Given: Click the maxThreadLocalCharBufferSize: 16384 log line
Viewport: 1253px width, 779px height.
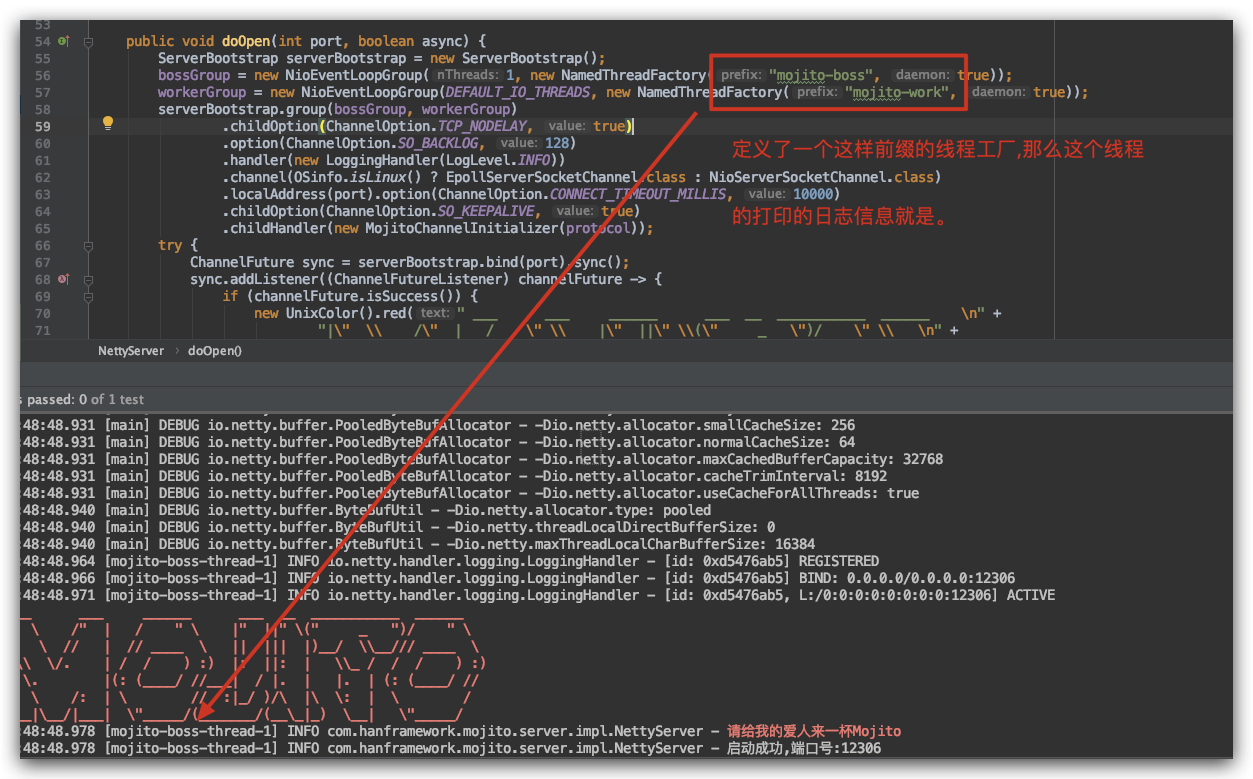Looking at the screenshot, I should (418, 544).
